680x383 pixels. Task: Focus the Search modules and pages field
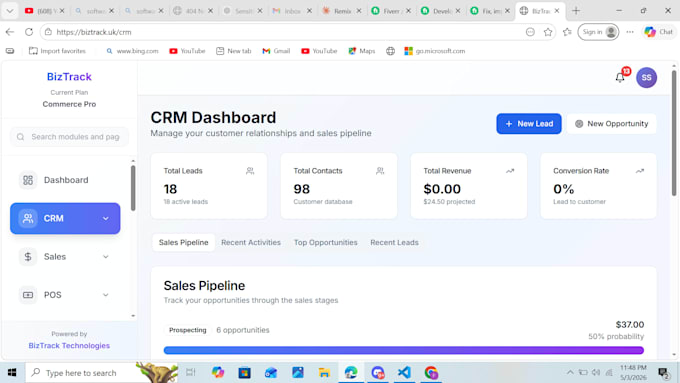pyautogui.click(x=69, y=137)
